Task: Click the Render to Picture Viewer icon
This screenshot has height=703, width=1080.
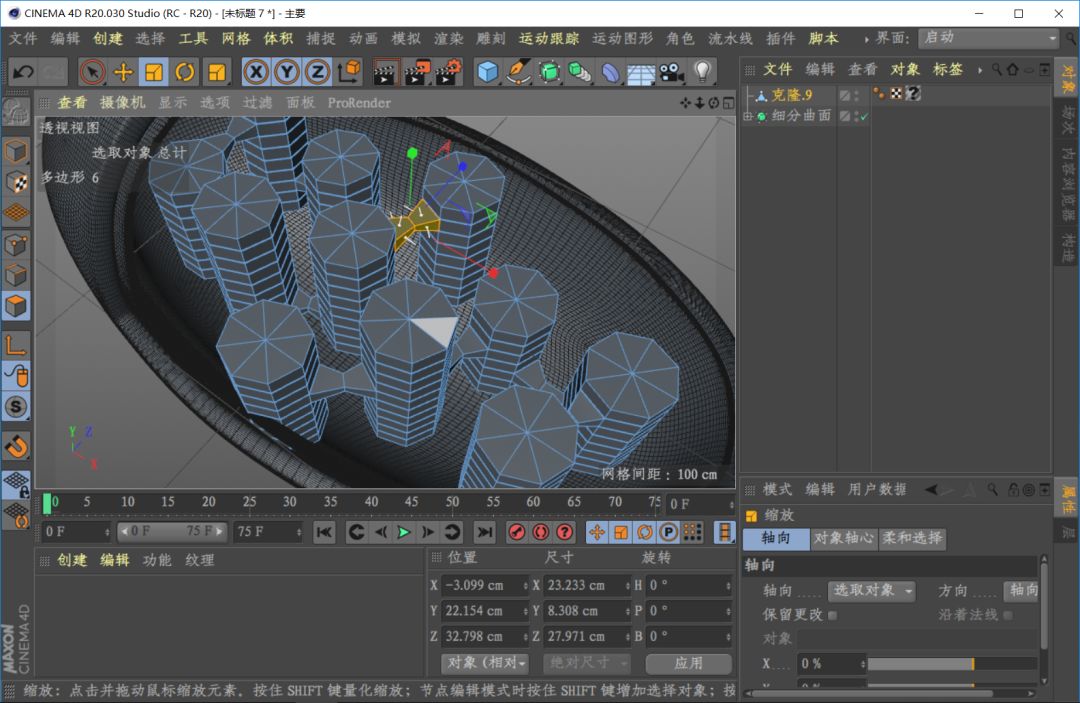Action: pyautogui.click(x=418, y=72)
